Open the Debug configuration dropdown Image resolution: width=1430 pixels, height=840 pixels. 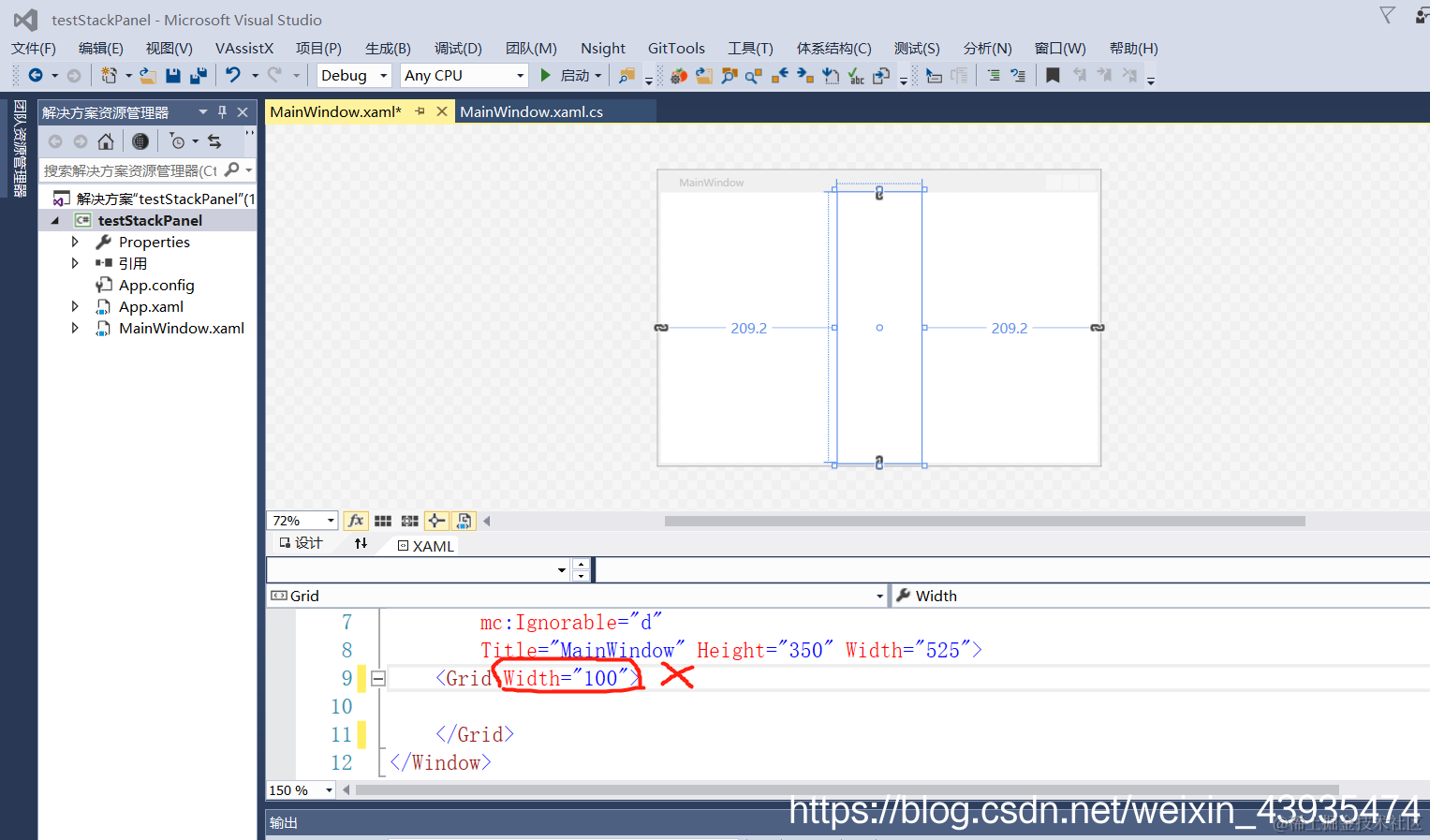[383, 76]
